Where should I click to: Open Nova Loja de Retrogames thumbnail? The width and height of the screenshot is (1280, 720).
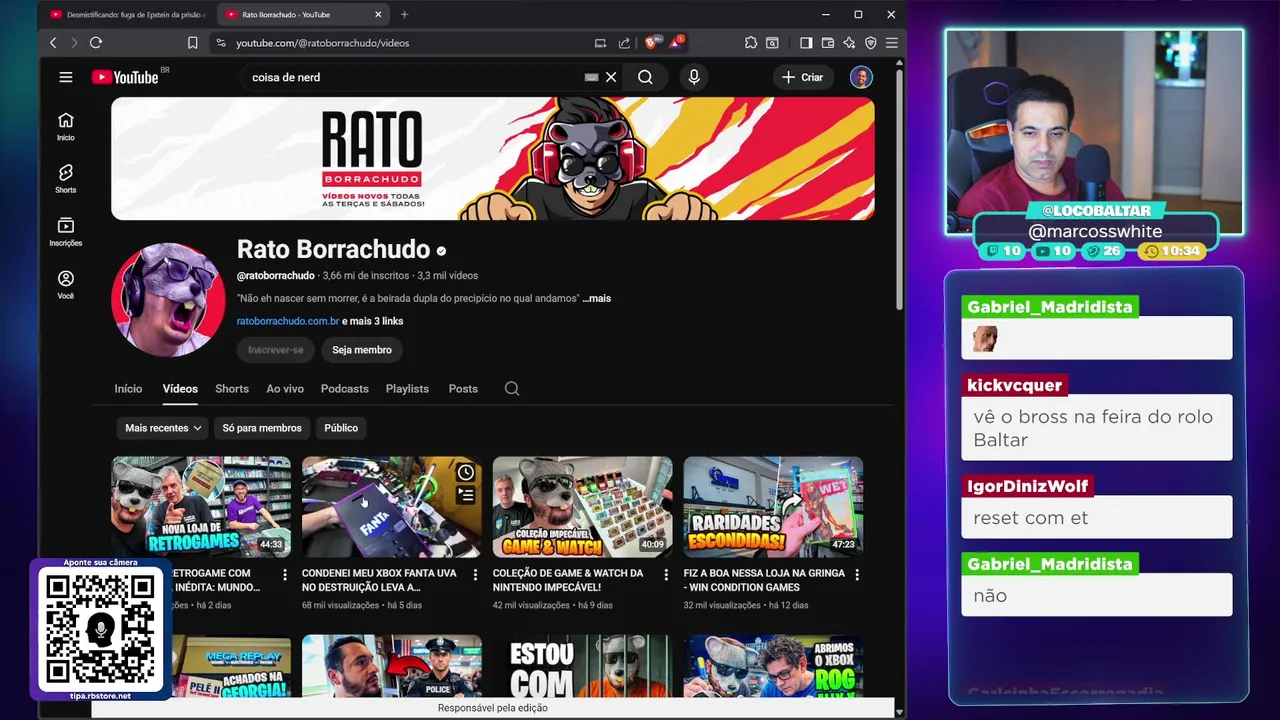pyautogui.click(x=201, y=507)
